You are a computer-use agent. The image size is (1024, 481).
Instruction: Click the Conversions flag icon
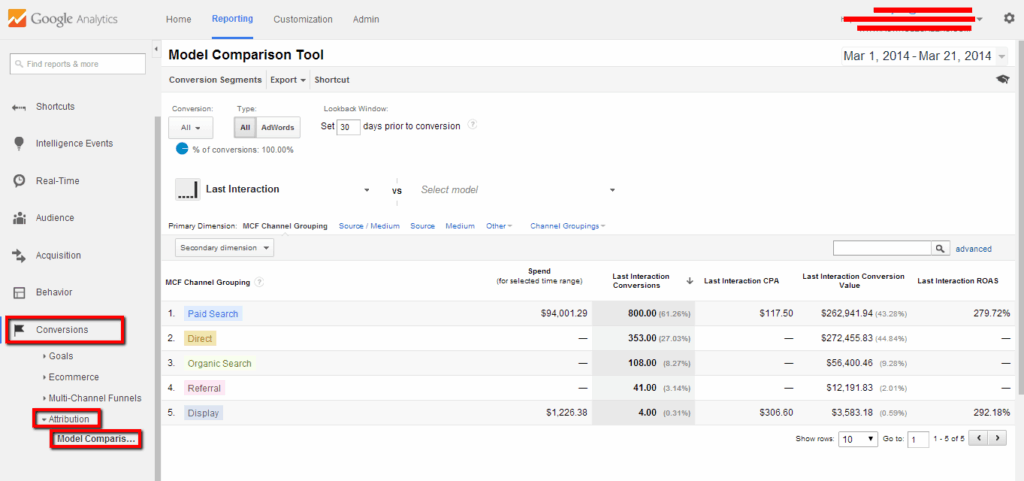(20, 330)
